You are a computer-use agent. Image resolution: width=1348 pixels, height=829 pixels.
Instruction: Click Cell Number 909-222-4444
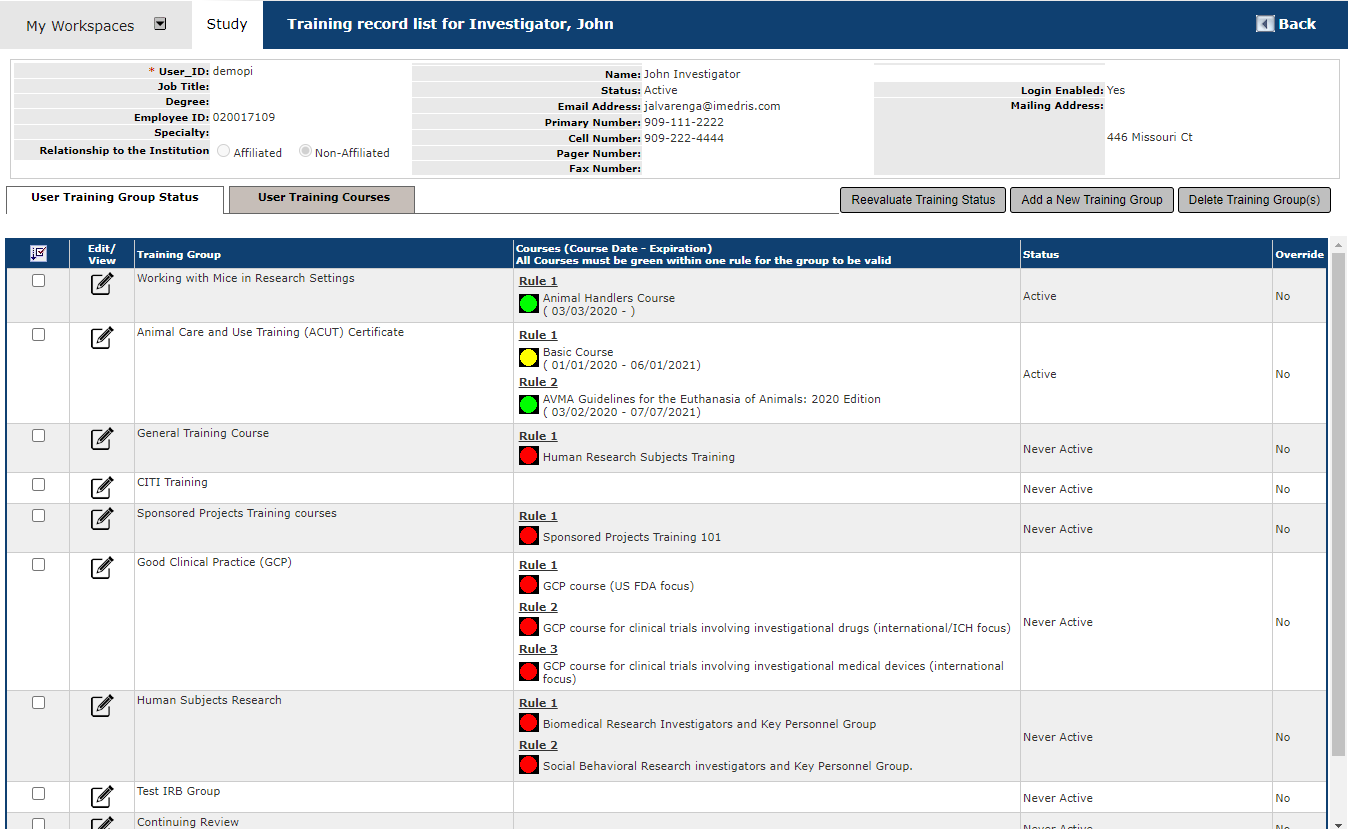point(684,138)
